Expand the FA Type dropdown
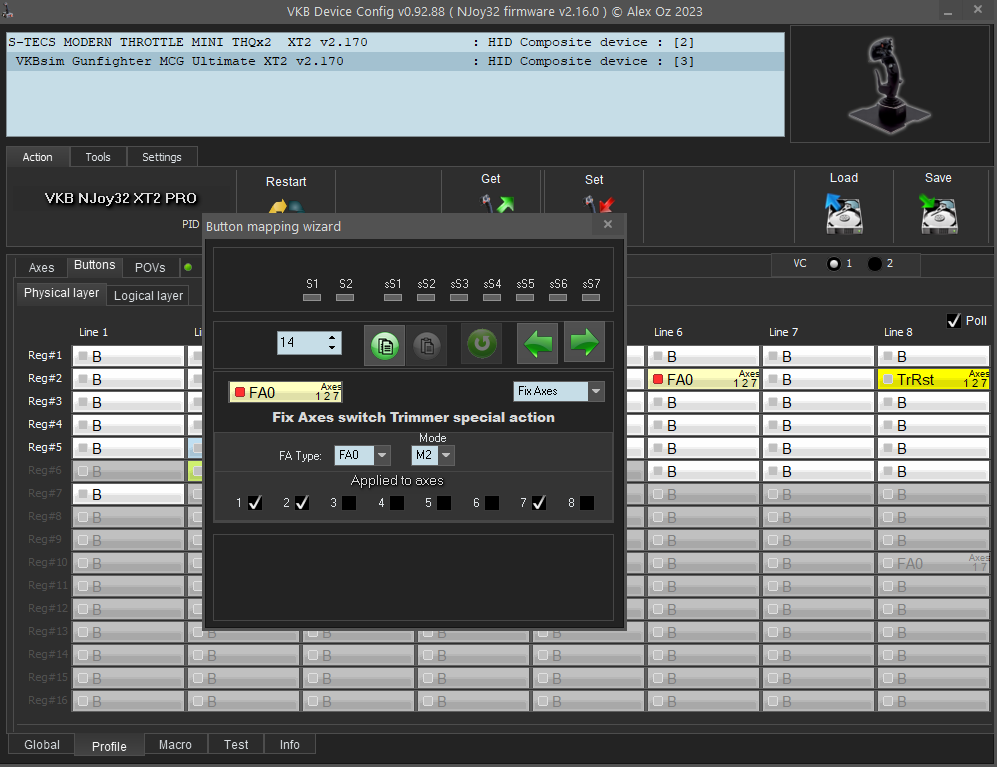 382,455
